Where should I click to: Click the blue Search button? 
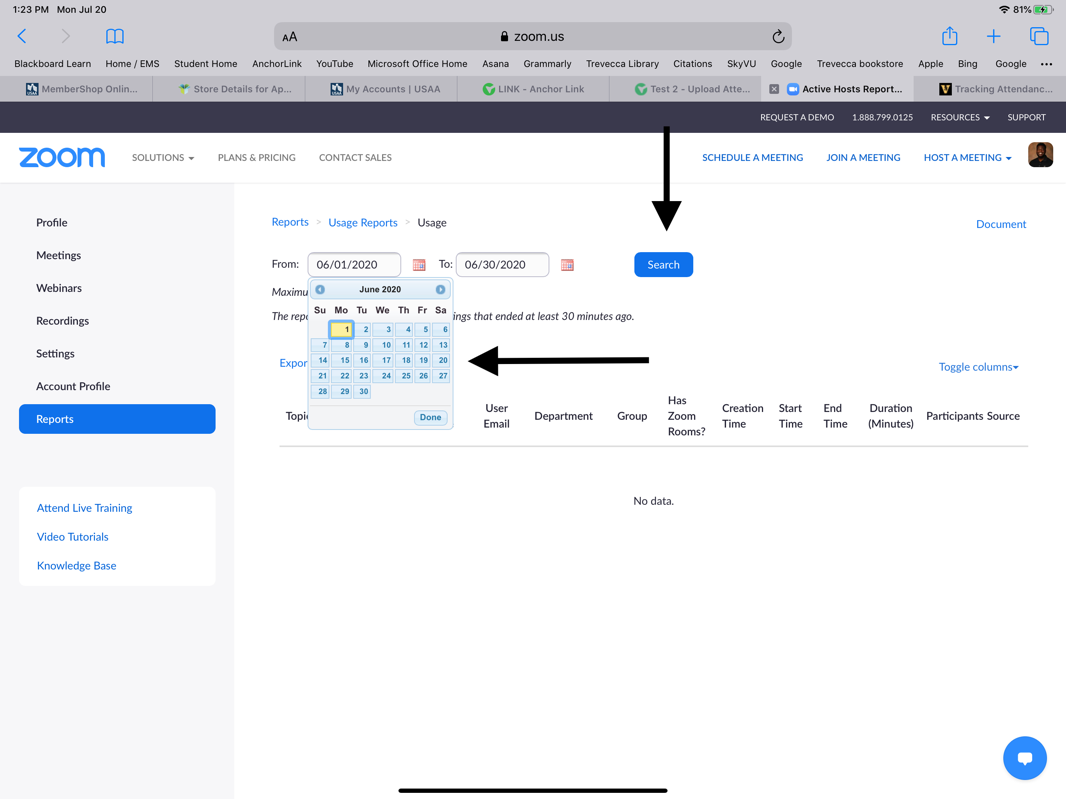tap(663, 265)
